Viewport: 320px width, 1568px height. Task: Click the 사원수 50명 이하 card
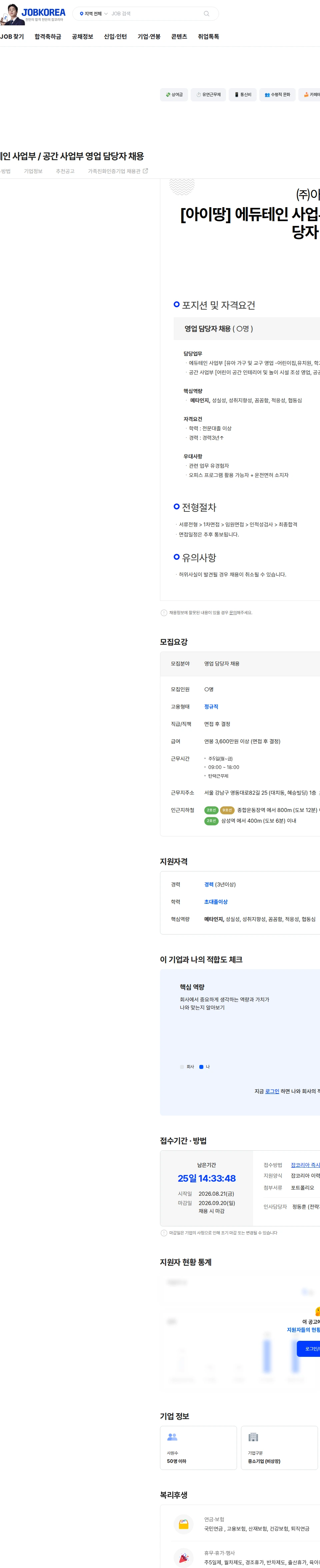click(198, 1448)
